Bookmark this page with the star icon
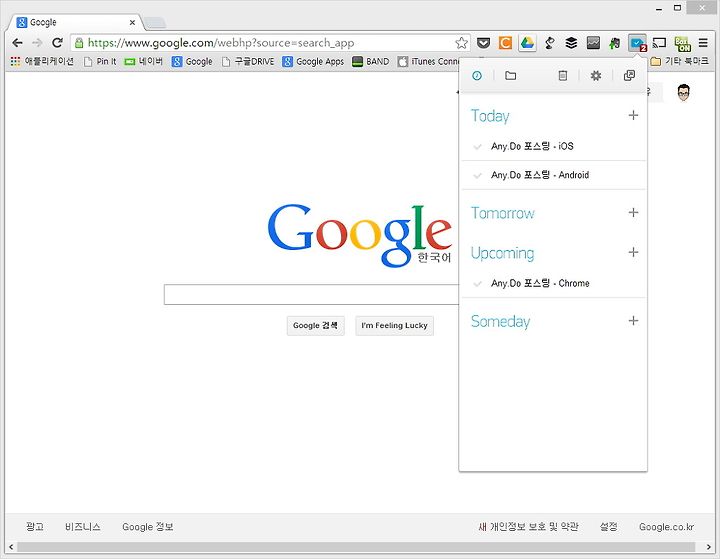720x559 pixels. [461, 43]
